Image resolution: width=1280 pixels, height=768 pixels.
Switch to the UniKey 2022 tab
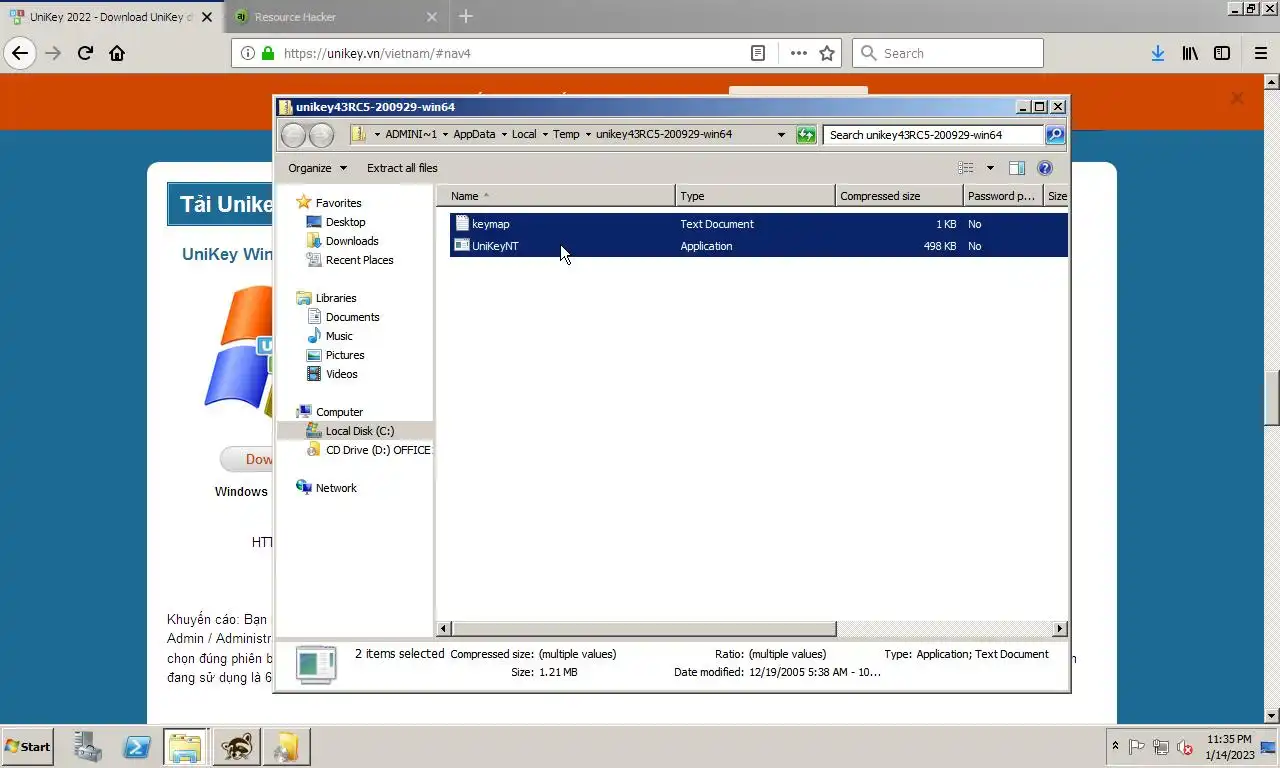(110, 17)
